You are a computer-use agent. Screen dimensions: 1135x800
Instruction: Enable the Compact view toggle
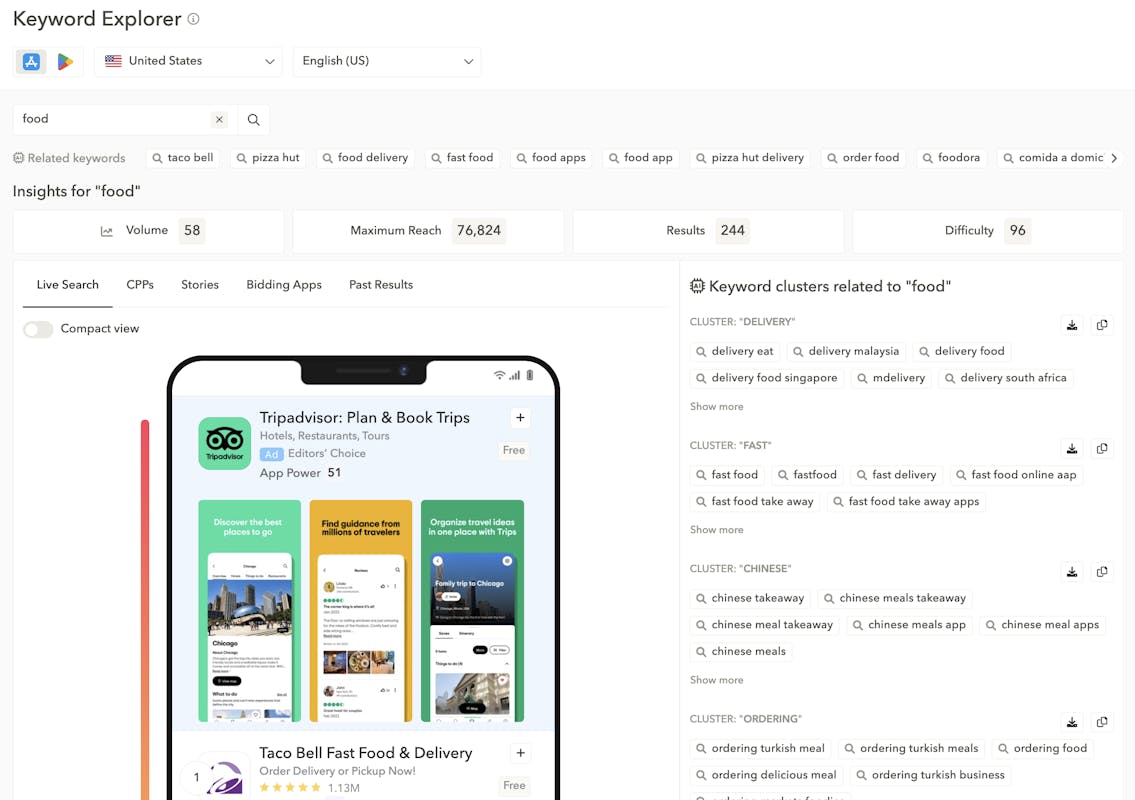coord(38,329)
